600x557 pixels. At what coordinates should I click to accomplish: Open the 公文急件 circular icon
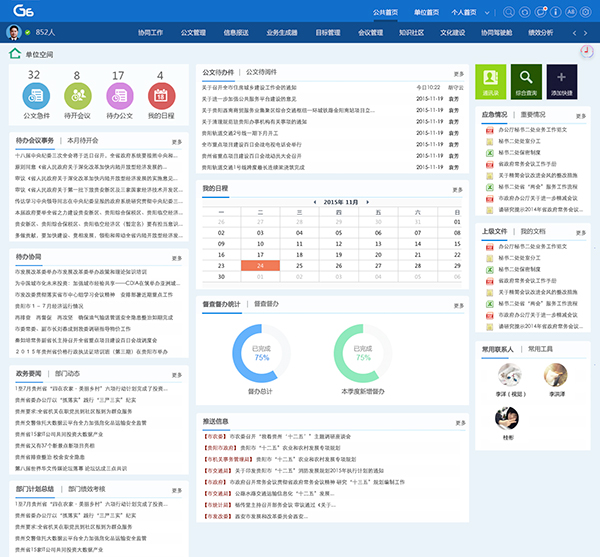pyautogui.click(x=36, y=96)
